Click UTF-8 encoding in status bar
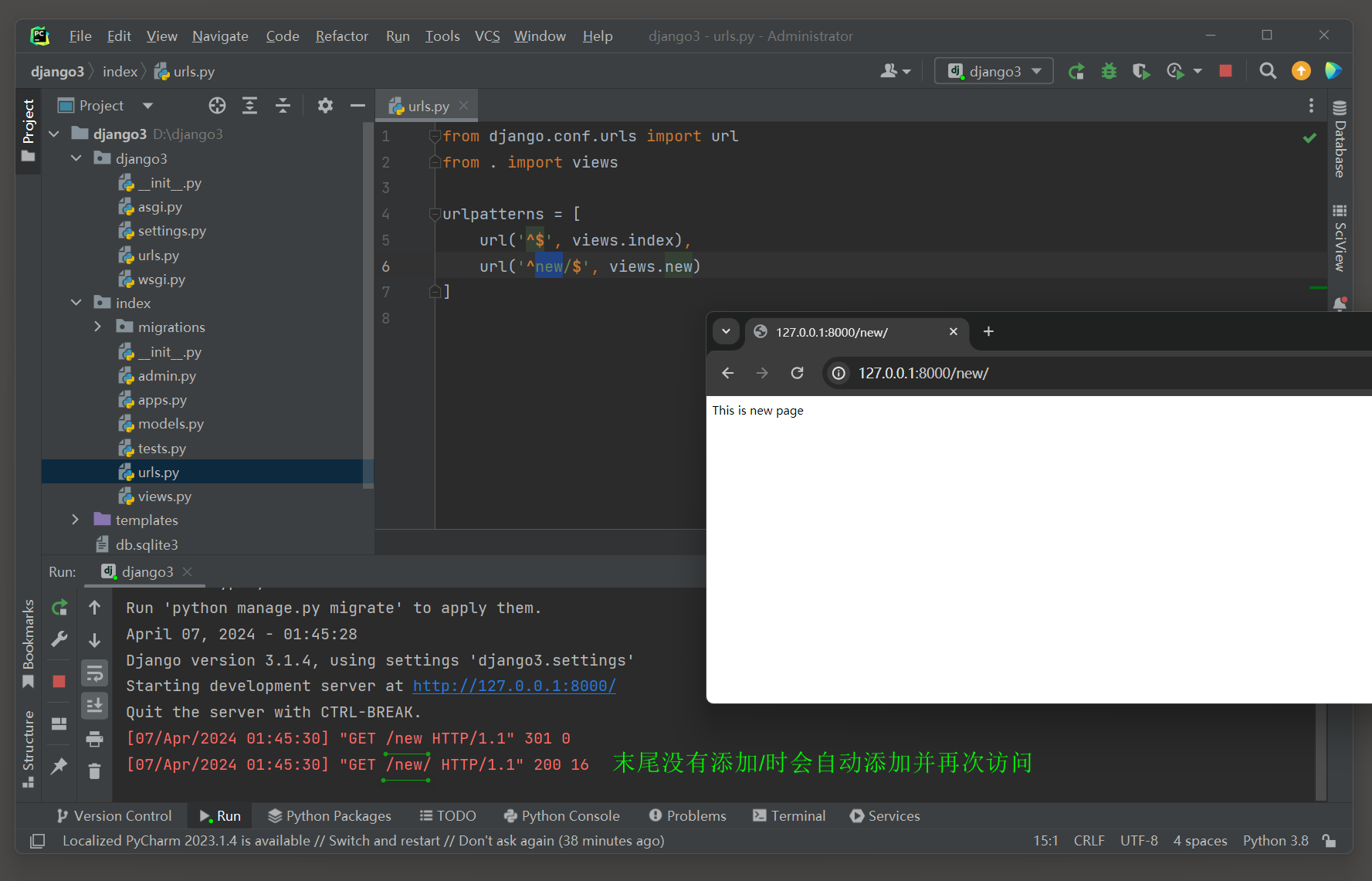Image resolution: width=1372 pixels, height=881 pixels. [1139, 841]
